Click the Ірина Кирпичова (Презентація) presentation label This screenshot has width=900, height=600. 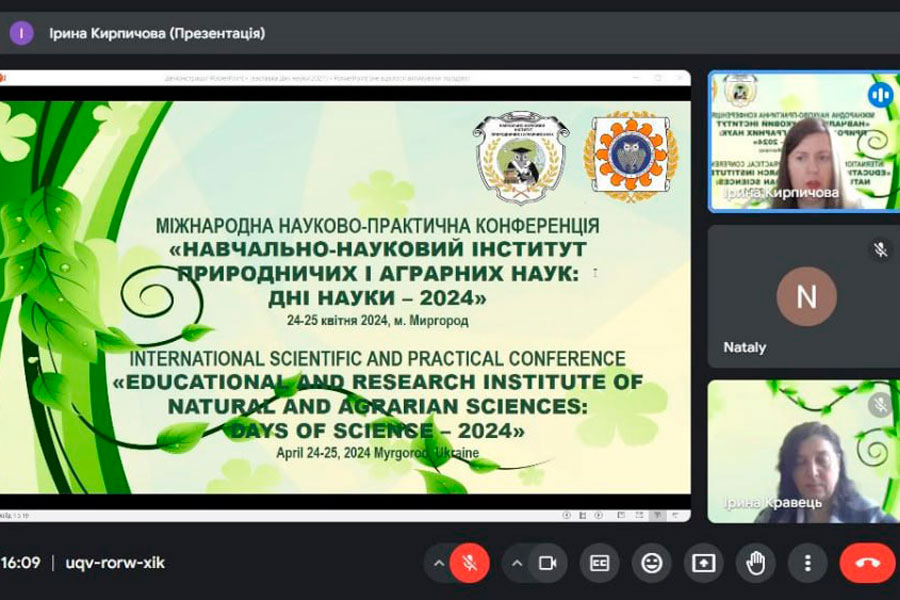click(157, 33)
